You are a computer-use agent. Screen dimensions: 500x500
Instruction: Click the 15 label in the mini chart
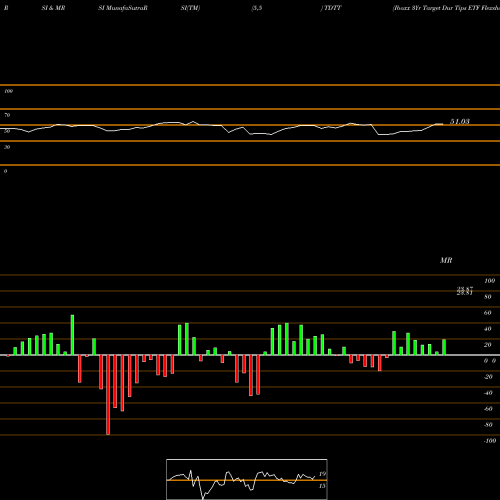(322, 486)
